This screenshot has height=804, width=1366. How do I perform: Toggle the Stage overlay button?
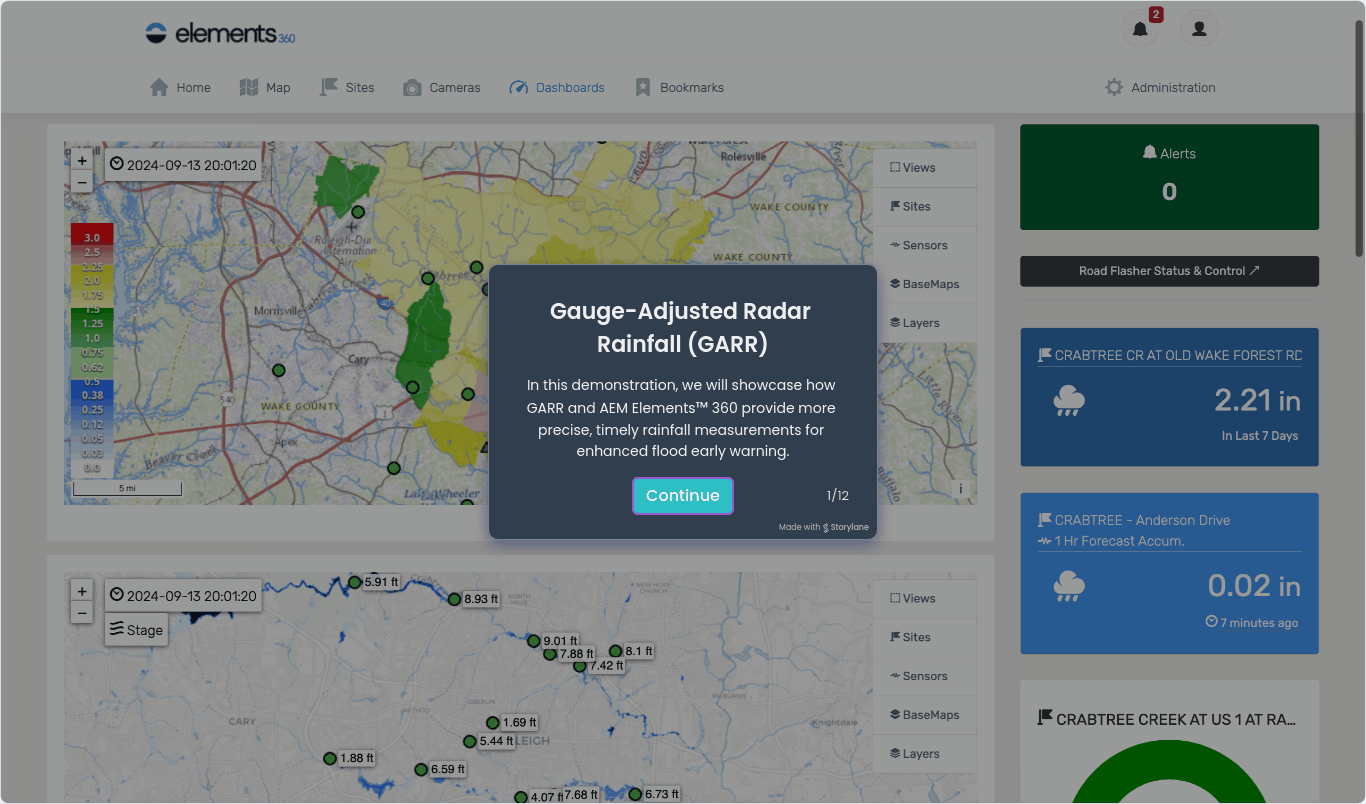[x=136, y=630]
